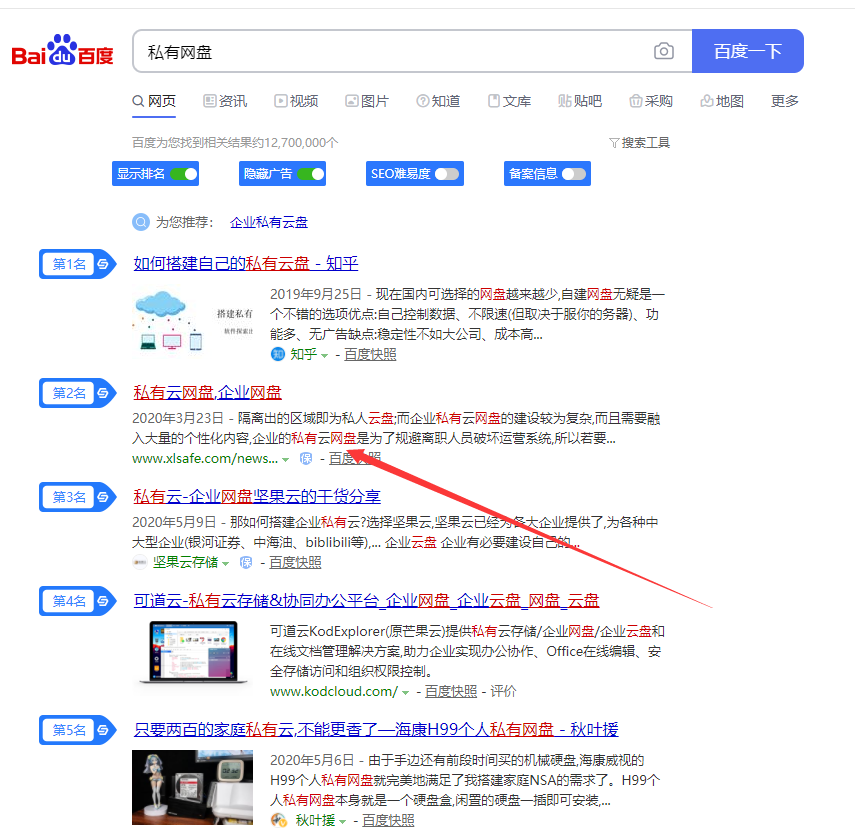Select the 网页 tab
Viewport: 855px width, 840px height.
(x=154, y=101)
